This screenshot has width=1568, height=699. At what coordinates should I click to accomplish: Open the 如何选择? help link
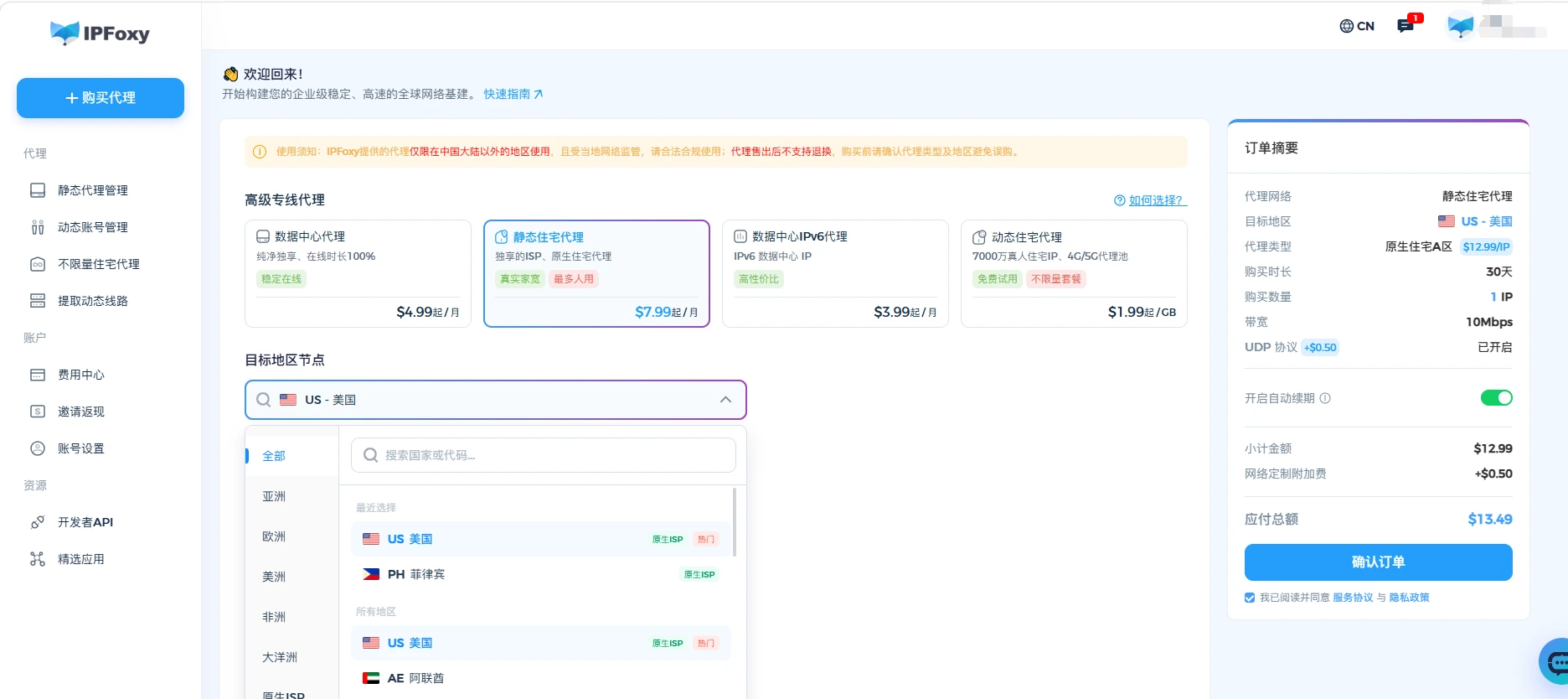point(1150,200)
